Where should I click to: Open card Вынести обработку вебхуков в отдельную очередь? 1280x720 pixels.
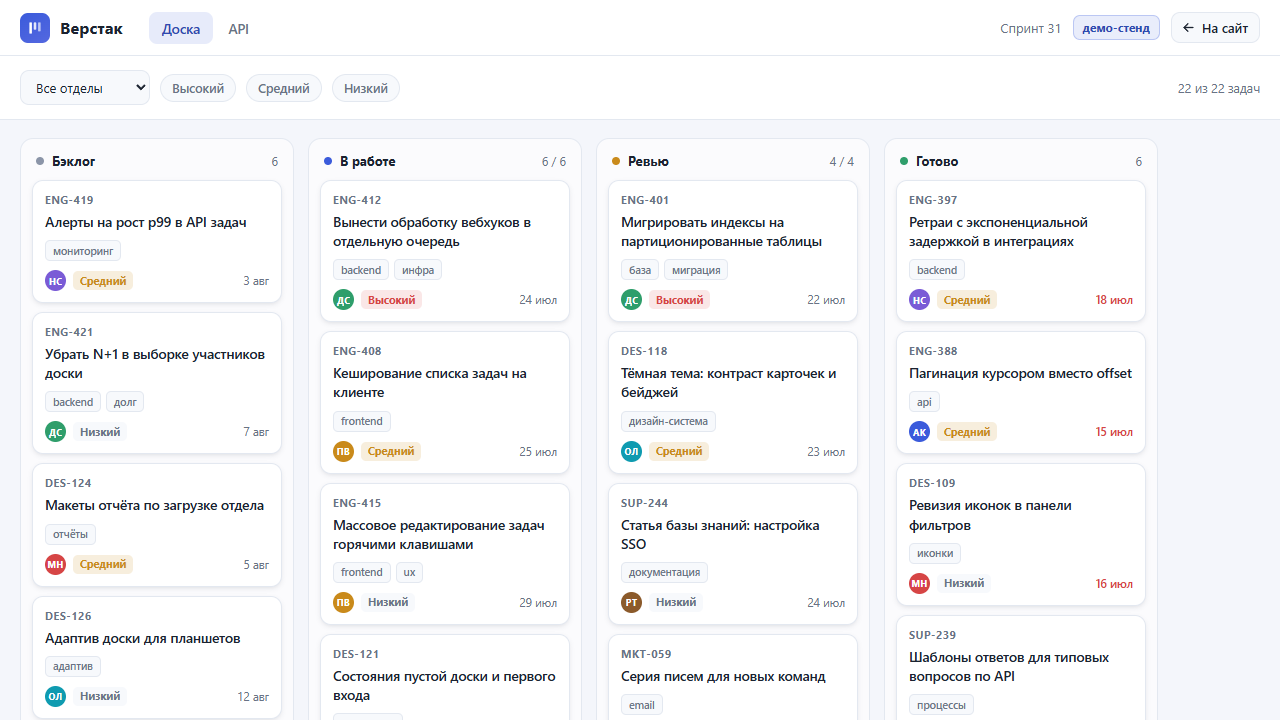click(x=445, y=251)
